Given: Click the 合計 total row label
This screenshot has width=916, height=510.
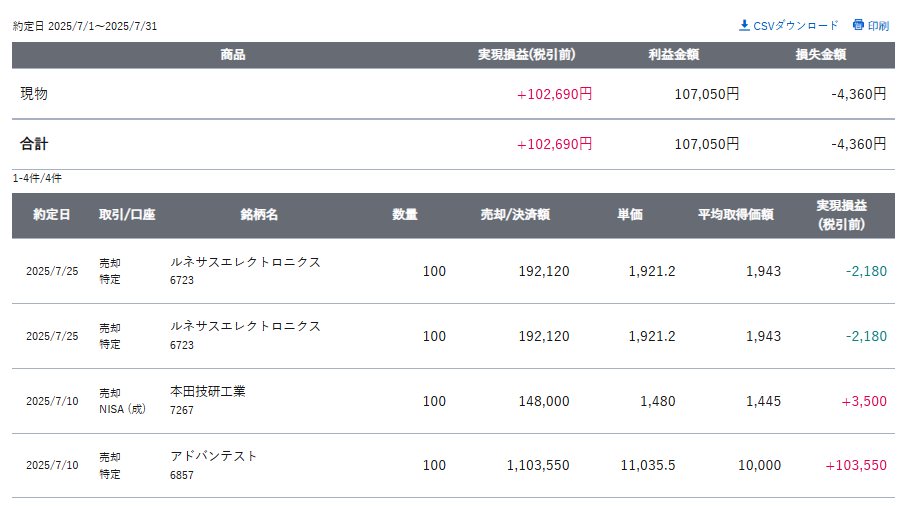Looking at the screenshot, I should tap(34, 144).
